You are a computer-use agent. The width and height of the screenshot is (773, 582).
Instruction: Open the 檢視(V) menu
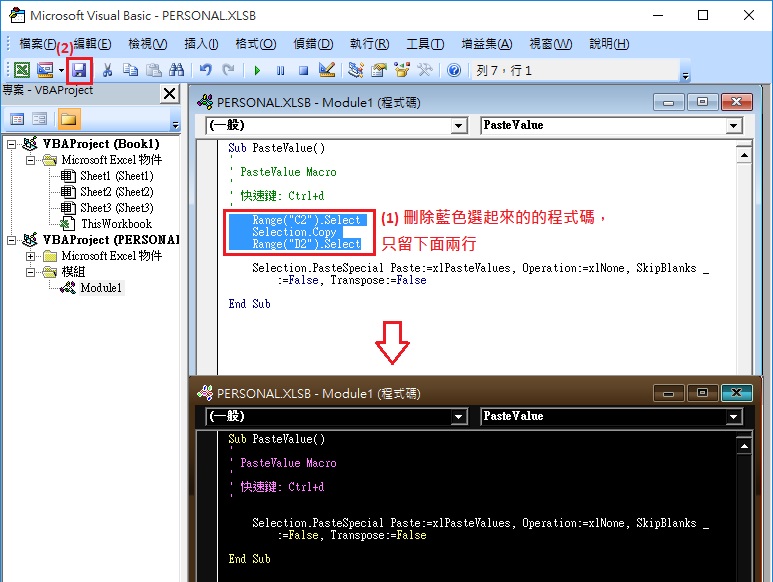click(x=147, y=44)
